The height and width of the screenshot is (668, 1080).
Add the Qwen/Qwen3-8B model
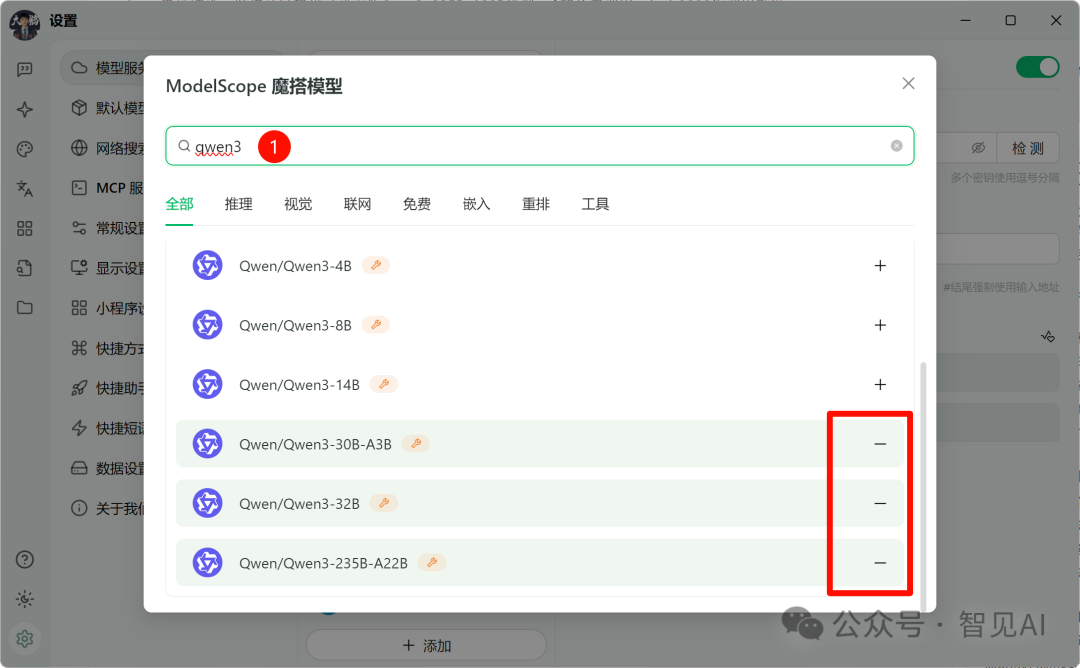click(x=880, y=325)
